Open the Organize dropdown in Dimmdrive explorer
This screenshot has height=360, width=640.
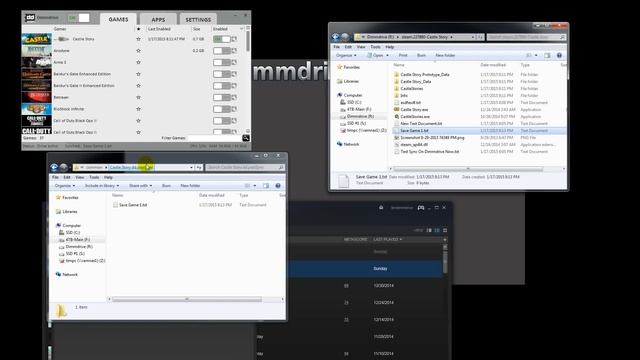(347, 55)
